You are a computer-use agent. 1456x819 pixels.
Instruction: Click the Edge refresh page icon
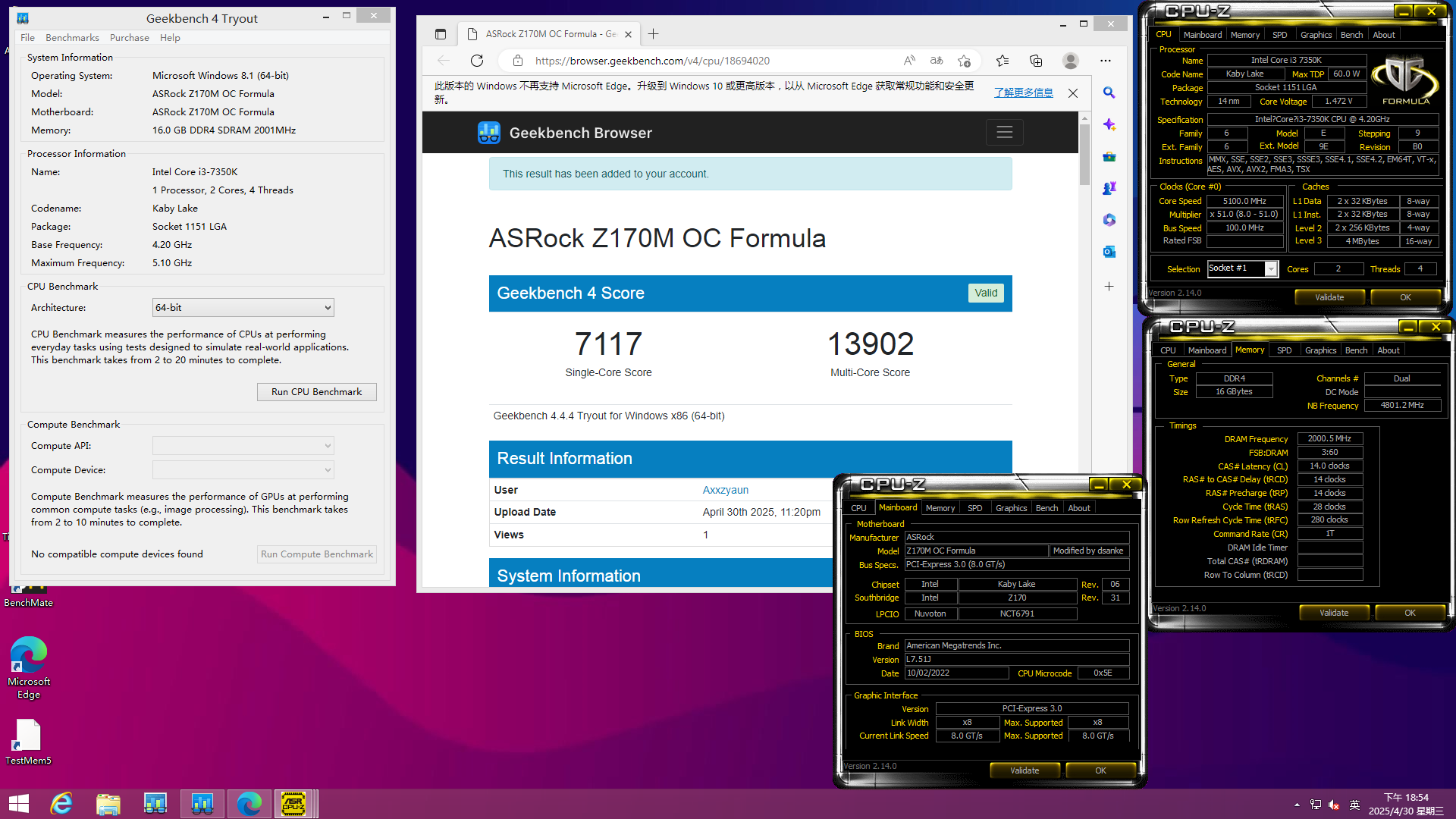point(477,61)
